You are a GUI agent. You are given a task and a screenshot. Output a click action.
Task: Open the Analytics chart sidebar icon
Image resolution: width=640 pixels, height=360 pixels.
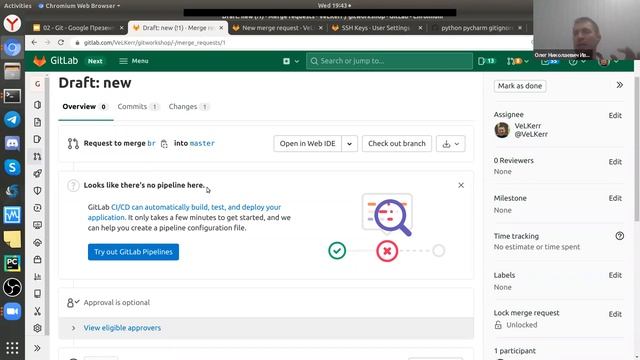[x=37, y=277]
